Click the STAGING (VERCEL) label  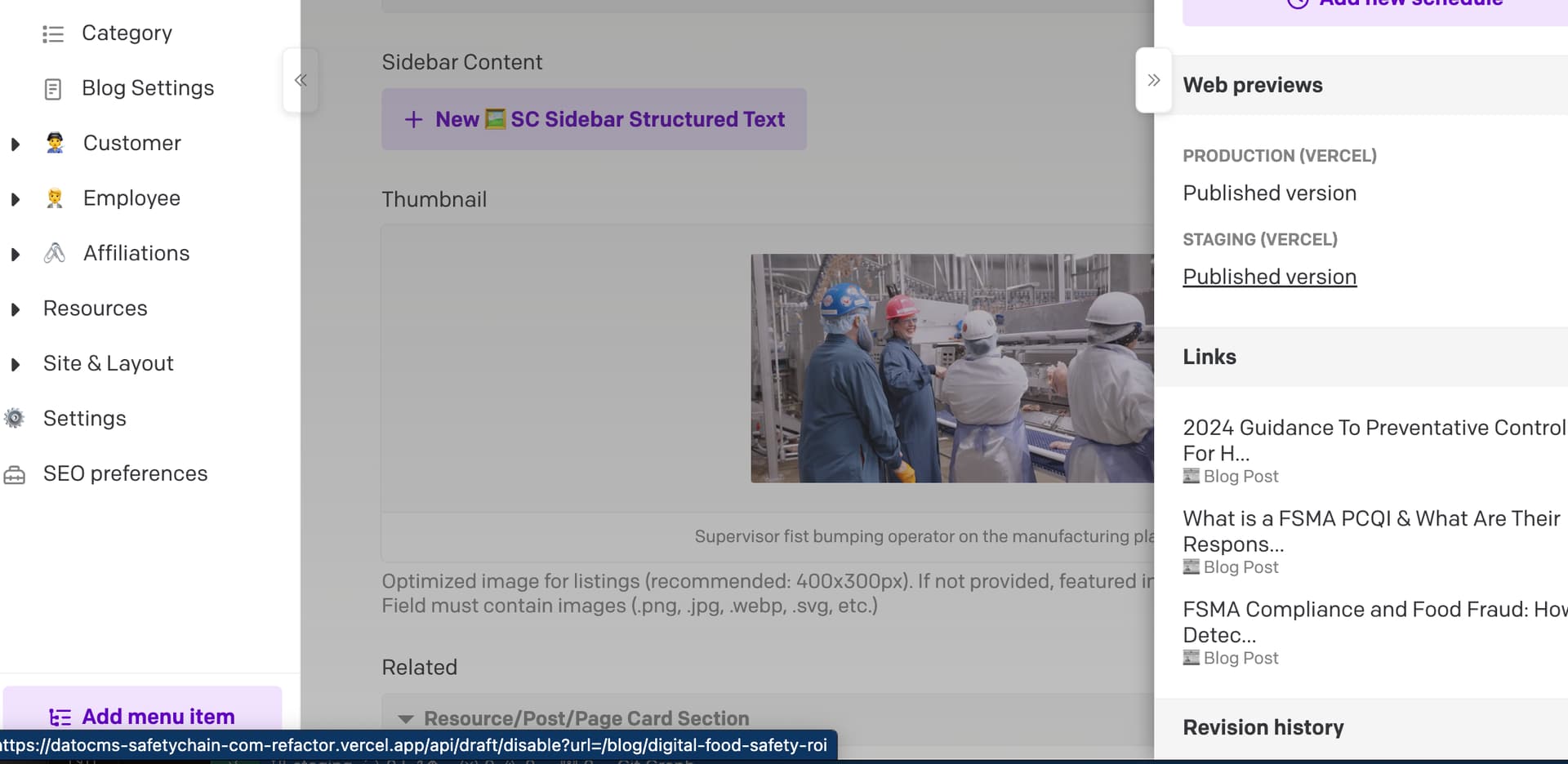[x=1260, y=239]
